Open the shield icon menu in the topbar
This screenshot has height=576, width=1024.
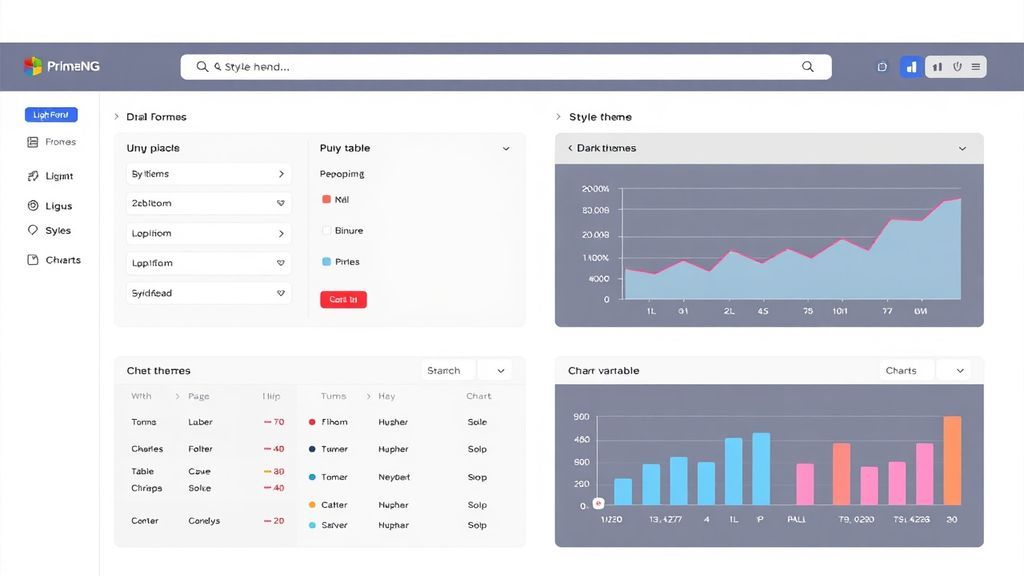(957, 66)
